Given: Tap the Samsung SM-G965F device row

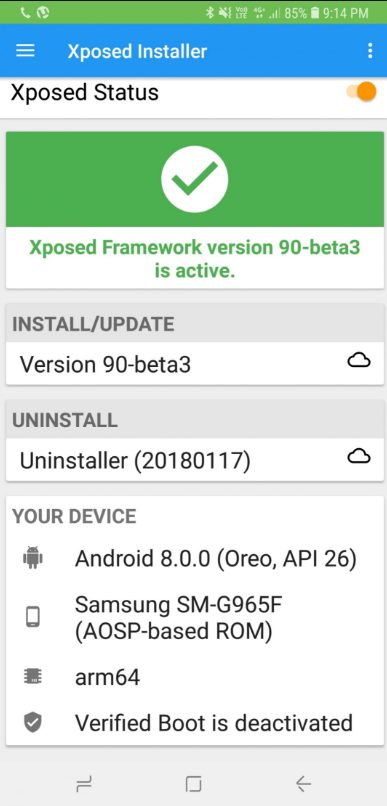Looking at the screenshot, I should point(195,618).
